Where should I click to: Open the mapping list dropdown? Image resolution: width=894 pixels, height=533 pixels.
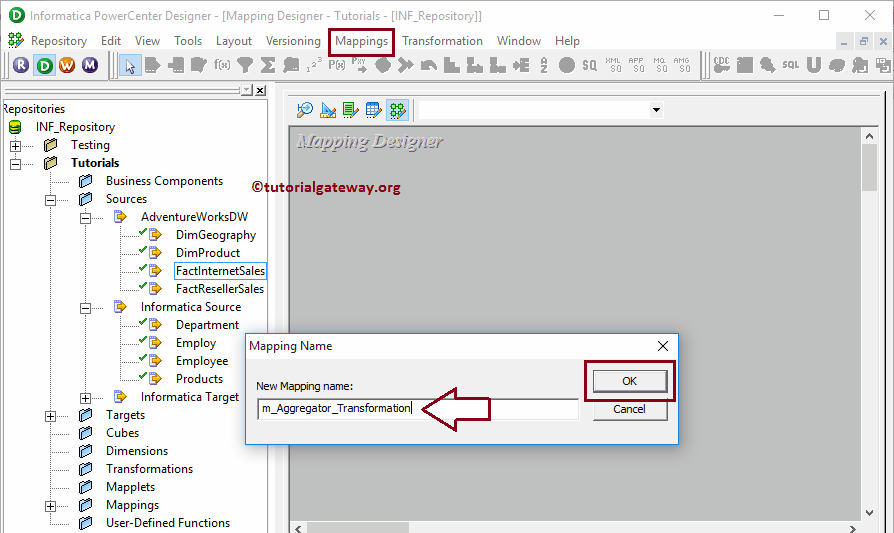(656, 109)
